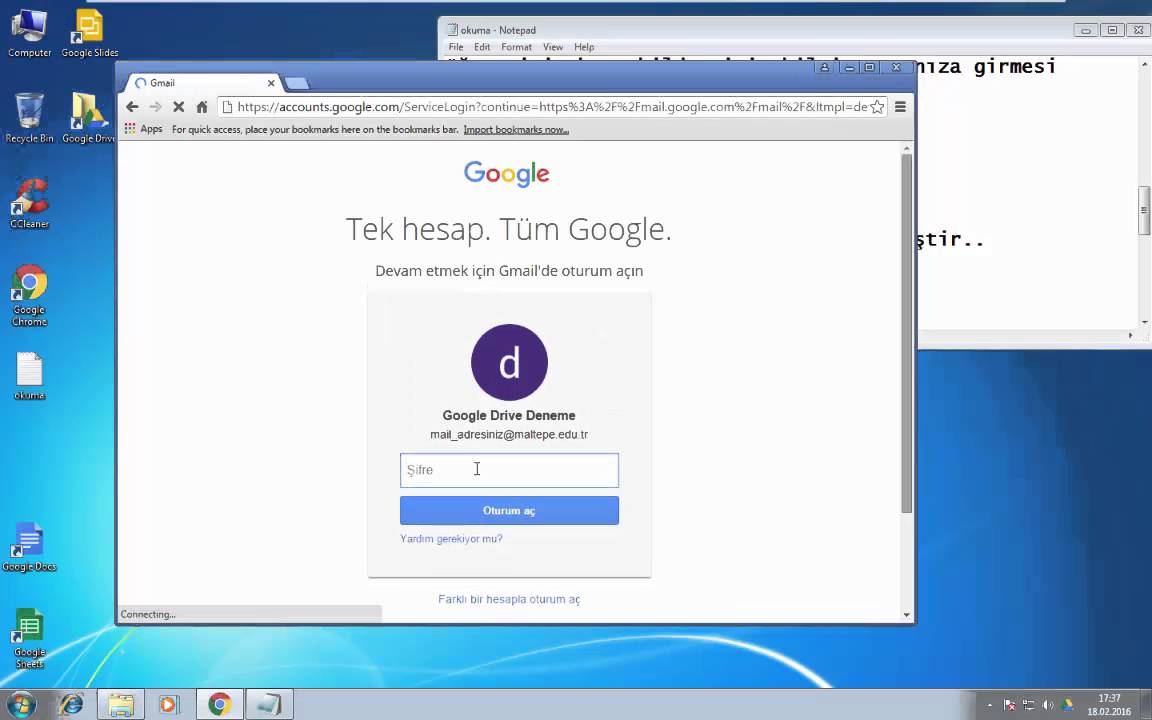Select the Recycle Bin icon
The image size is (1152, 720).
[x=29, y=118]
